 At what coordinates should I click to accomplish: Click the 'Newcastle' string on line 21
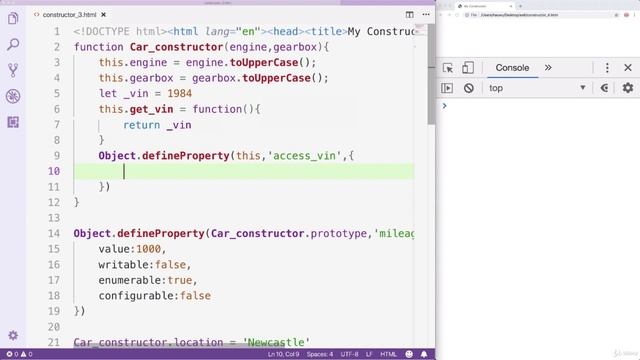point(276,342)
